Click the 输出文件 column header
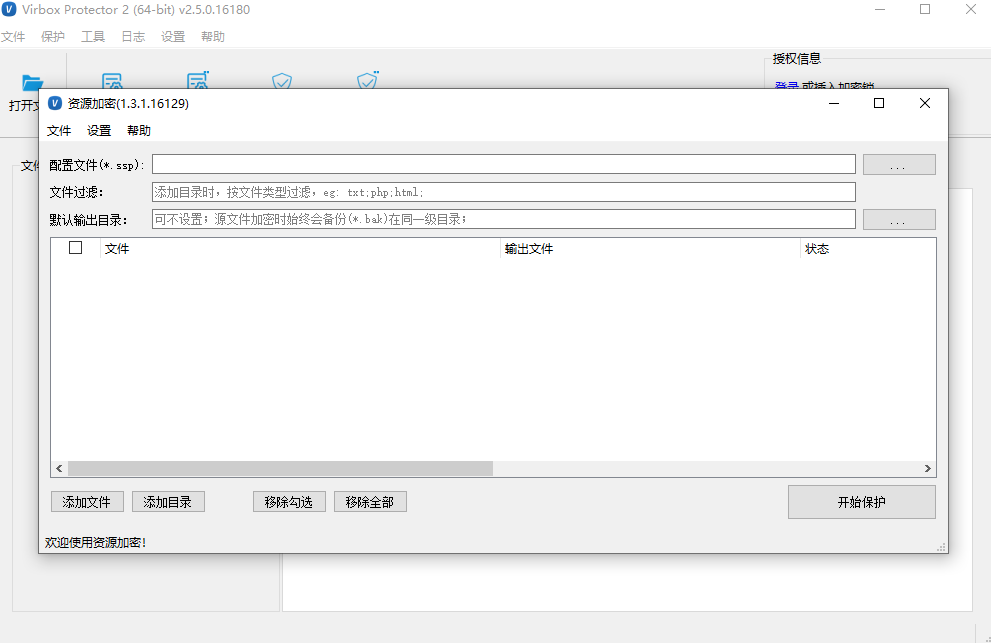The height and width of the screenshot is (643, 991). pos(650,248)
